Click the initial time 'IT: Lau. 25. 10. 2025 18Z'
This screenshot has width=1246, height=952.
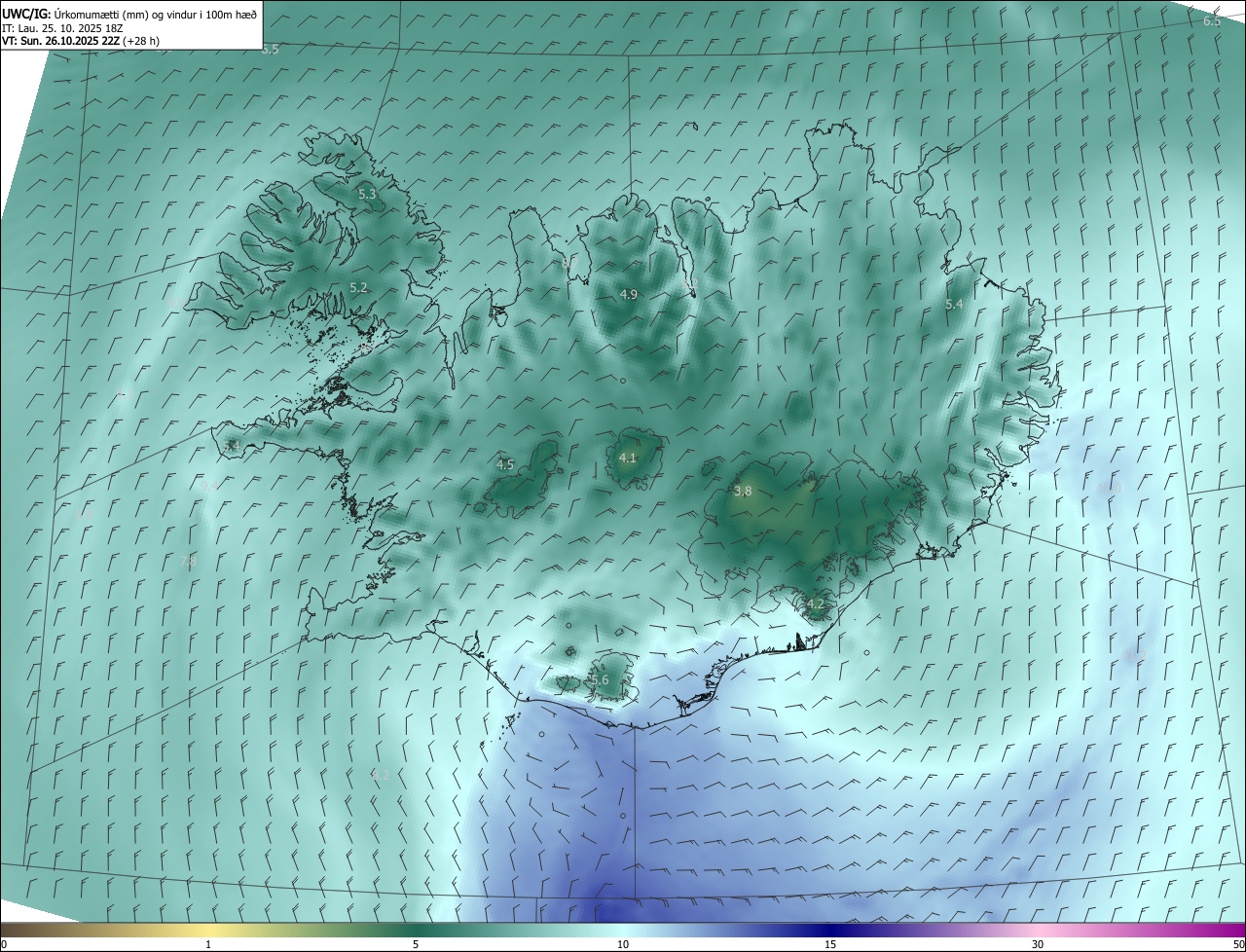(x=62, y=28)
